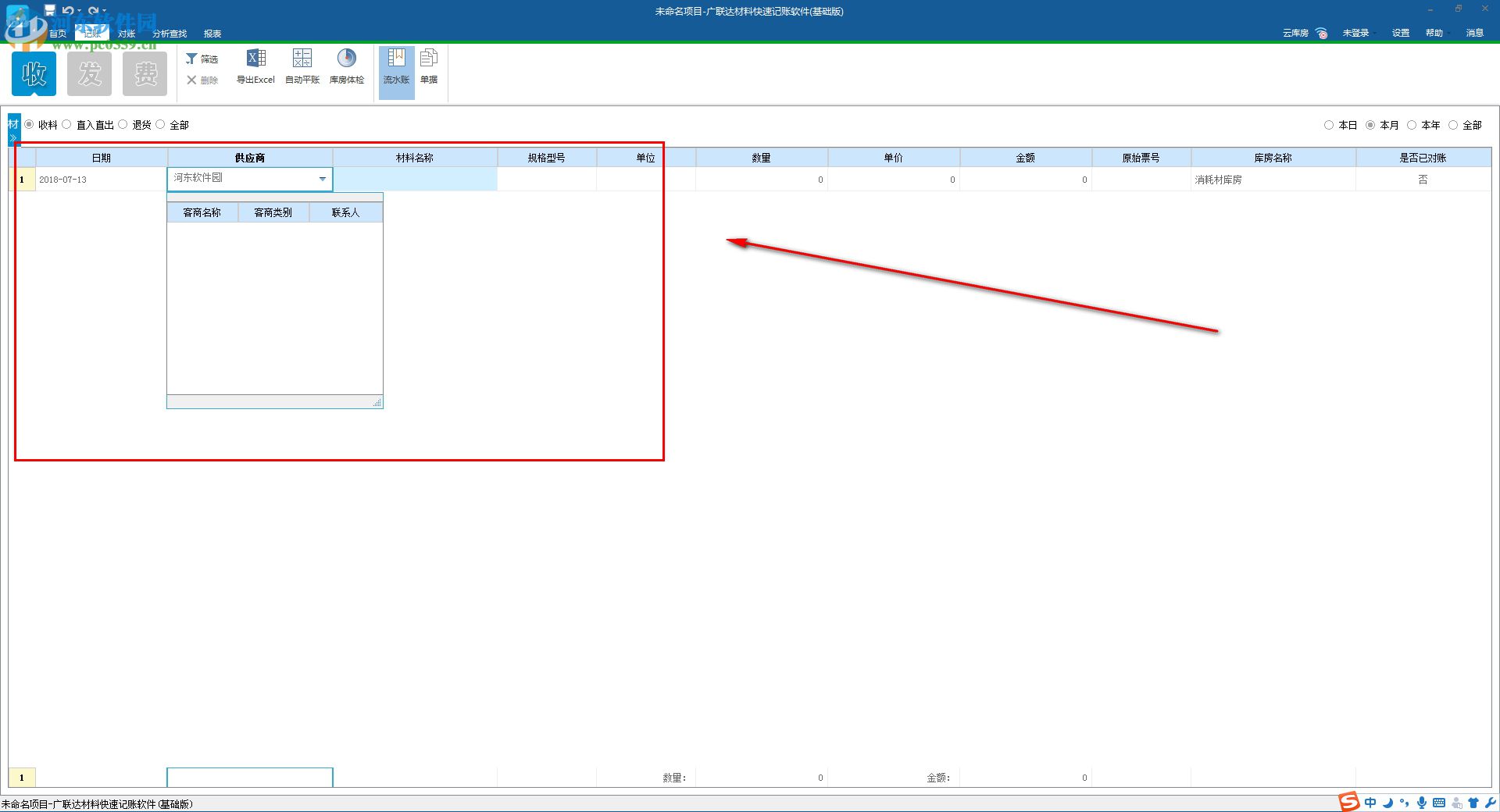Click the 消耗材库房 warehouse cell
This screenshot has width=1500, height=812.
pos(1273,180)
